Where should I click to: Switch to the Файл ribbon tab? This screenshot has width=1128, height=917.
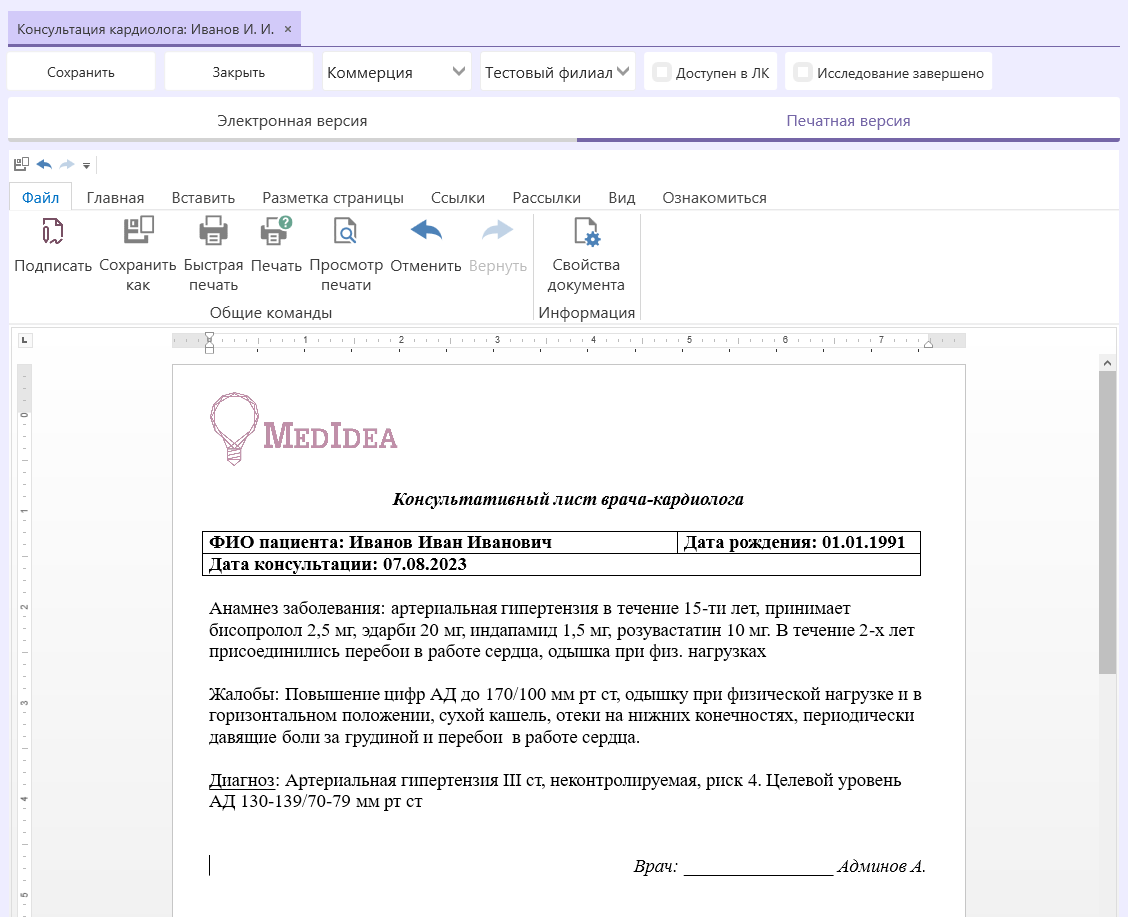click(40, 198)
